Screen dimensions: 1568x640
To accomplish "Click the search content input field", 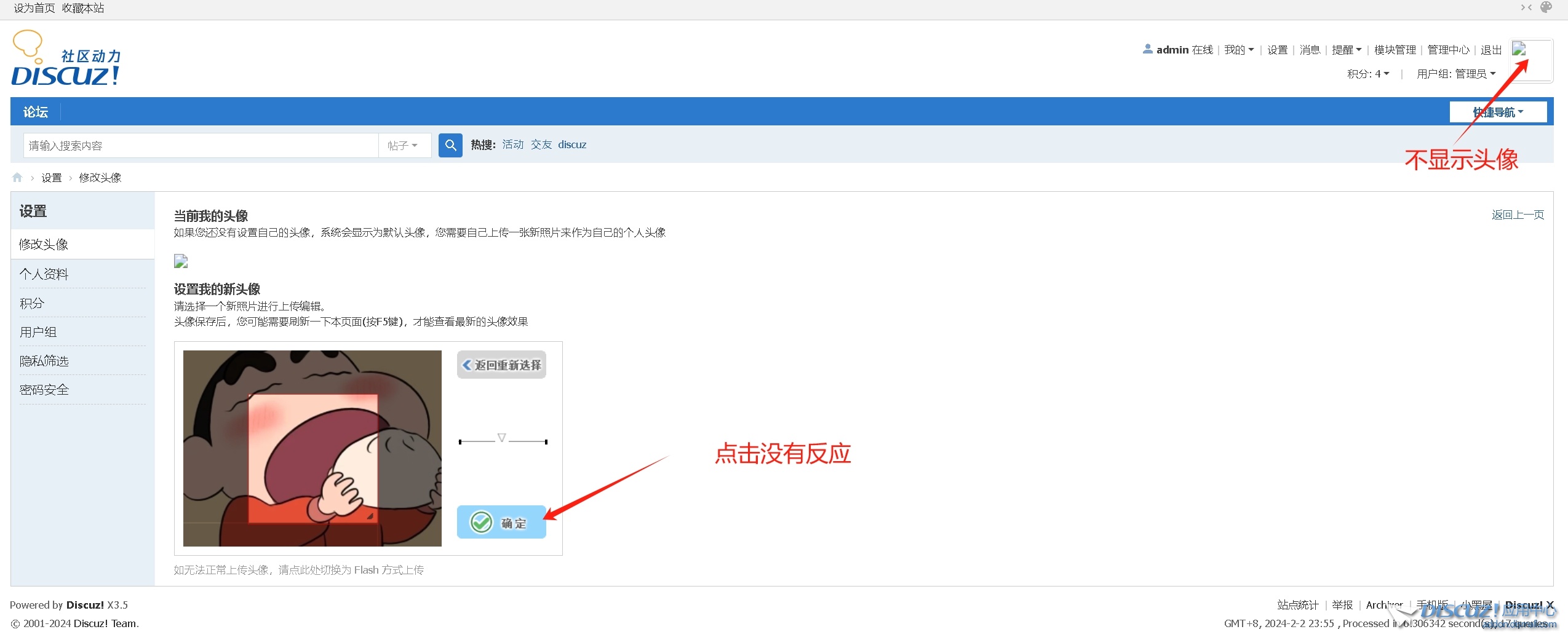I will tap(201, 146).
